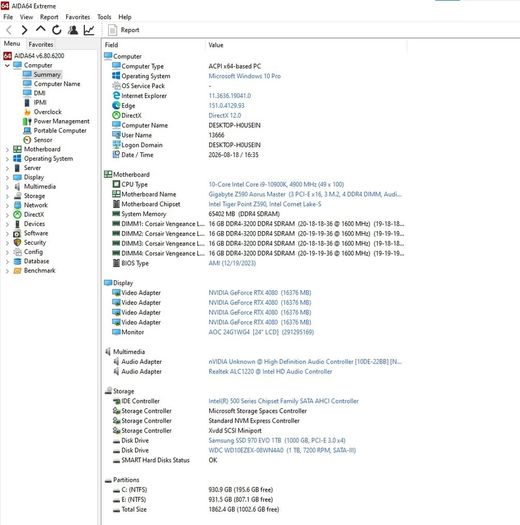Open the Intel Tiger Point Z590 chipset link
The image size is (520, 525).
coord(265,204)
